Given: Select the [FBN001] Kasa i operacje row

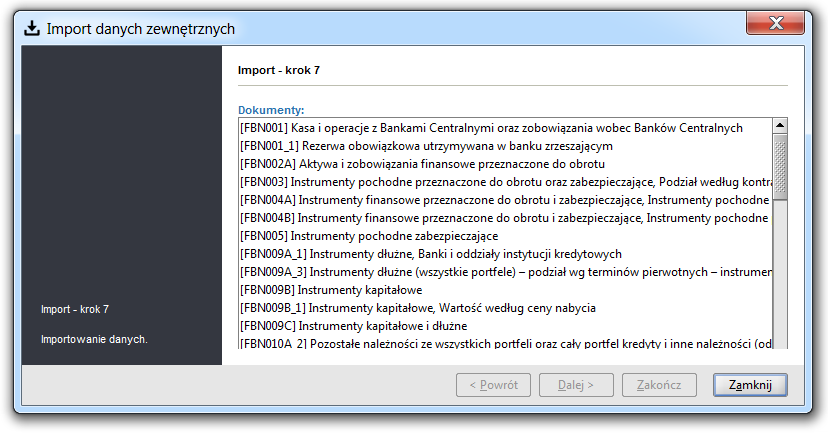Looking at the screenshot, I should pos(505,128).
